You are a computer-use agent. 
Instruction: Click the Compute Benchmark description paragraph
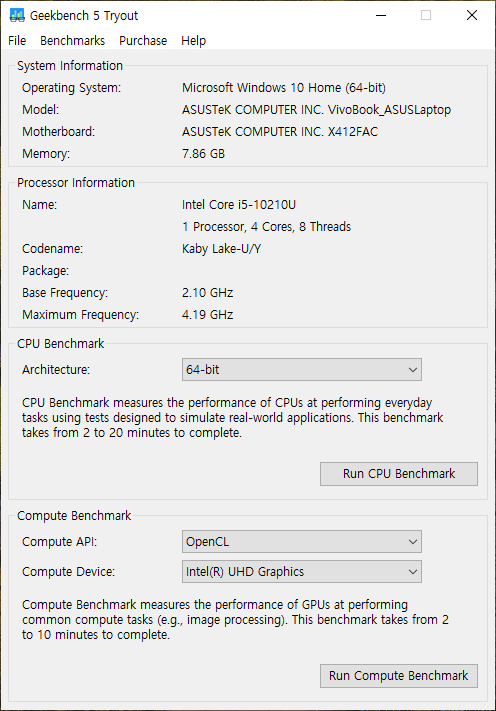point(235,619)
